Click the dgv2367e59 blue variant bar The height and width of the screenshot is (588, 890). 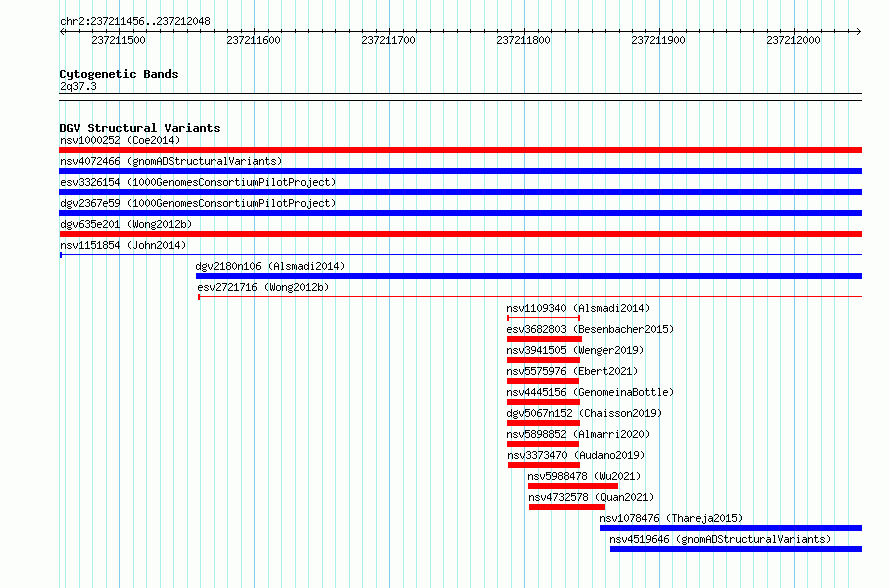[x=460, y=213]
